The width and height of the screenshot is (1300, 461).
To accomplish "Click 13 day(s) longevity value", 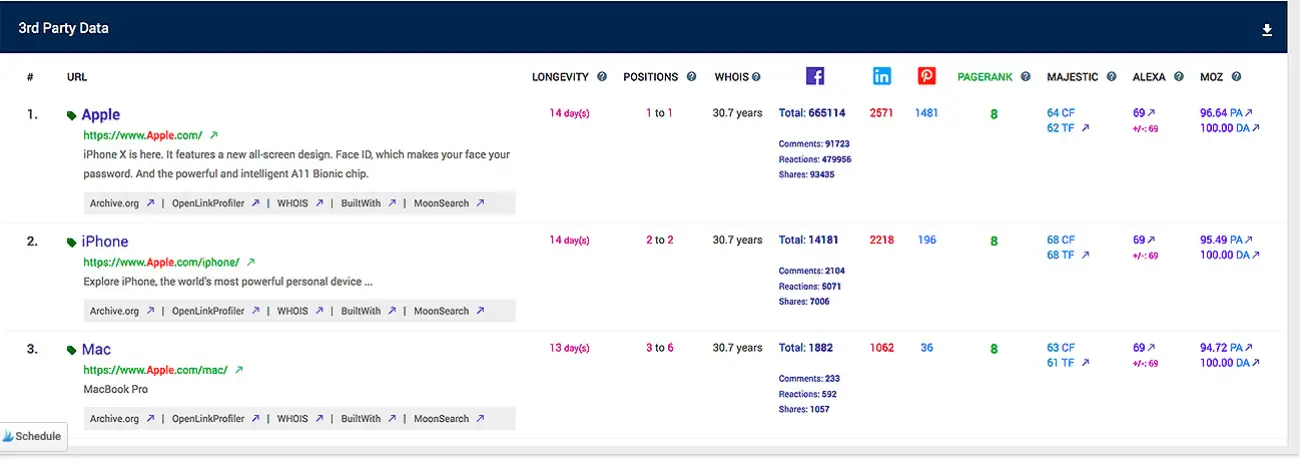I will [569, 348].
